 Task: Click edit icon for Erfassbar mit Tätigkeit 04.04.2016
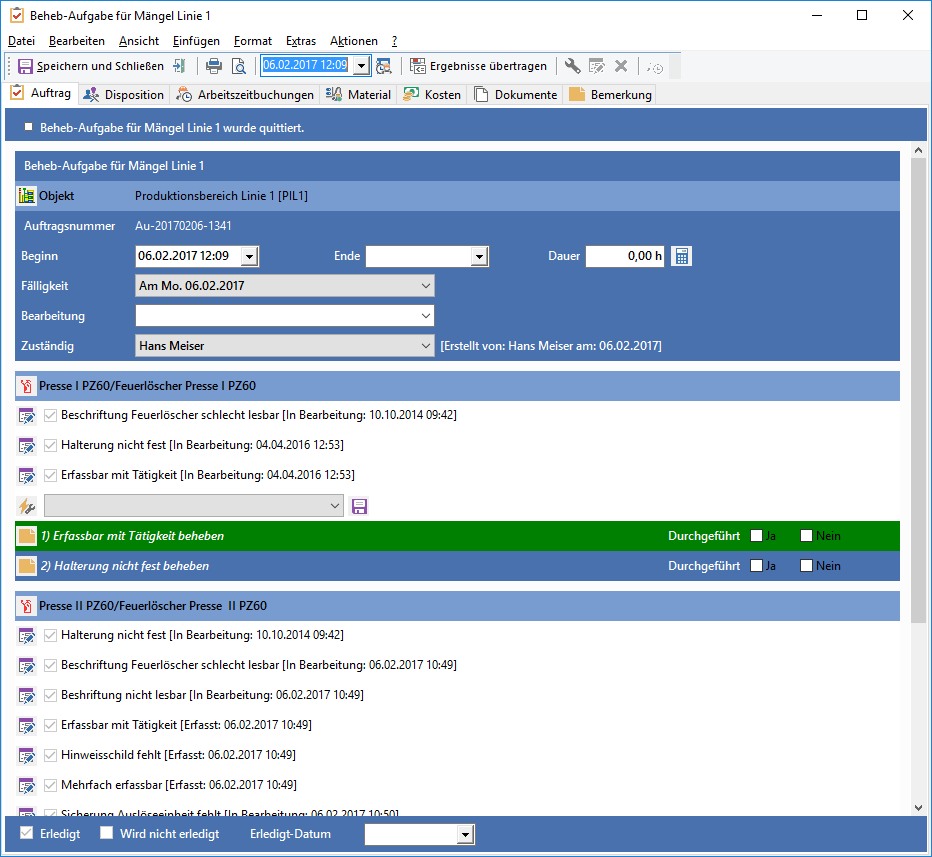(x=27, y=475)
